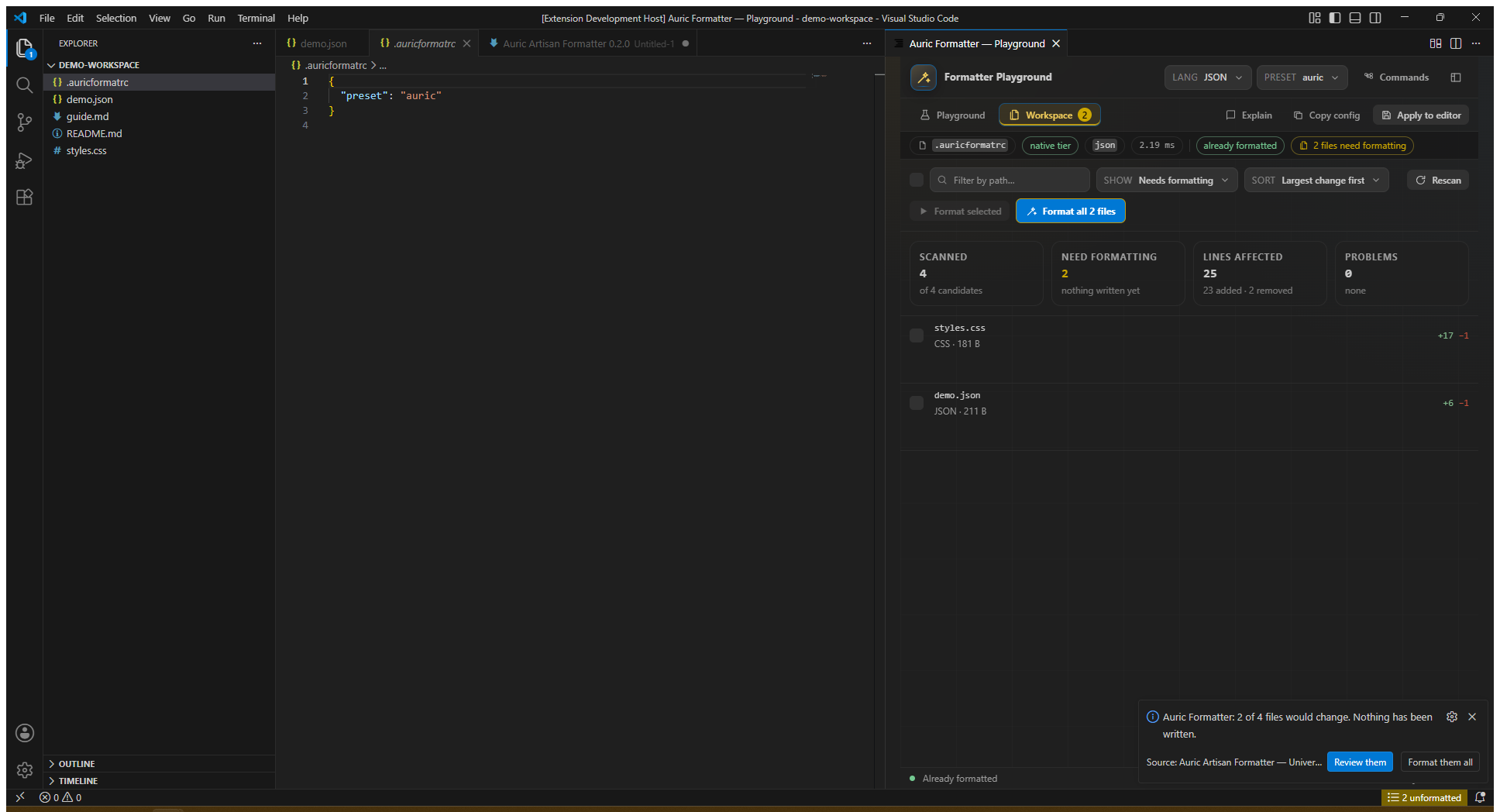Select the Workspace view tab
Image resolution: width=1500 pixels, height=812 pixels.
point(1050,115)
